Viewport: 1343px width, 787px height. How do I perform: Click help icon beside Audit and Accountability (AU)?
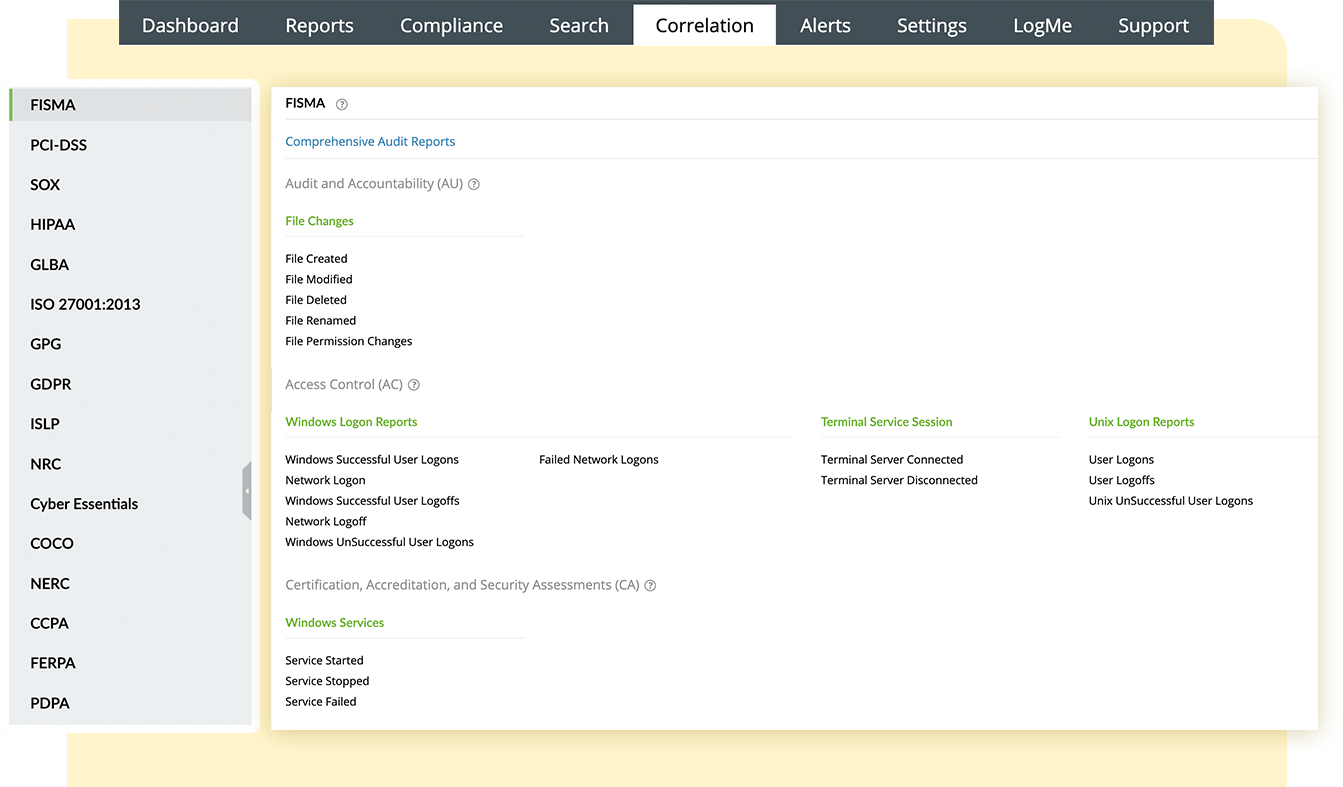tap(474, 184)
